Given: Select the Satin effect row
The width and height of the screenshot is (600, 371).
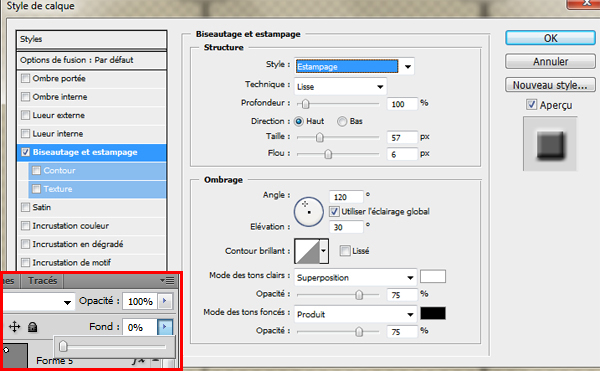Looking at the screenshot, I should click(92, 207).
